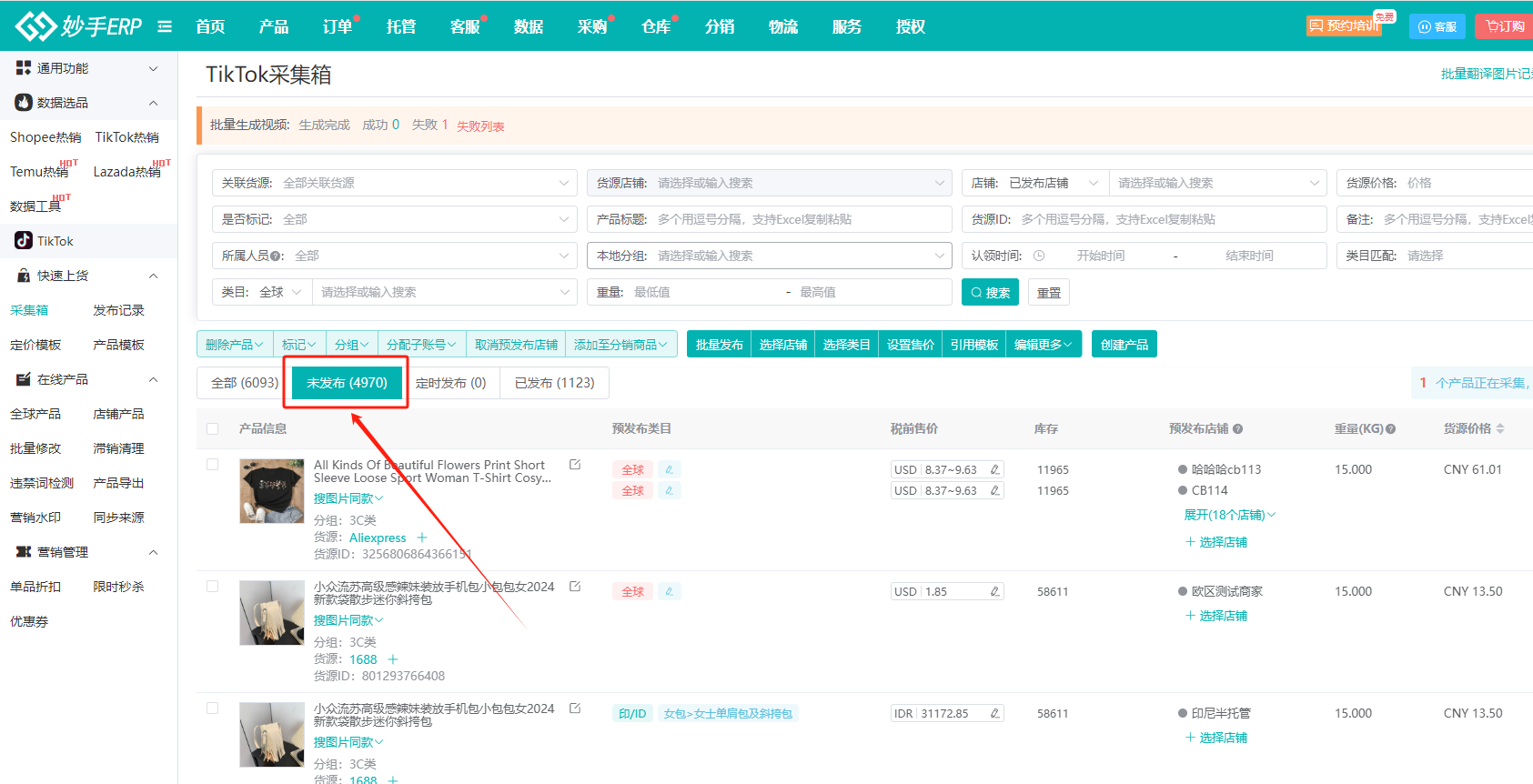
Task: Click the 重量(KG) help icon
Action: click(1391, 428)
